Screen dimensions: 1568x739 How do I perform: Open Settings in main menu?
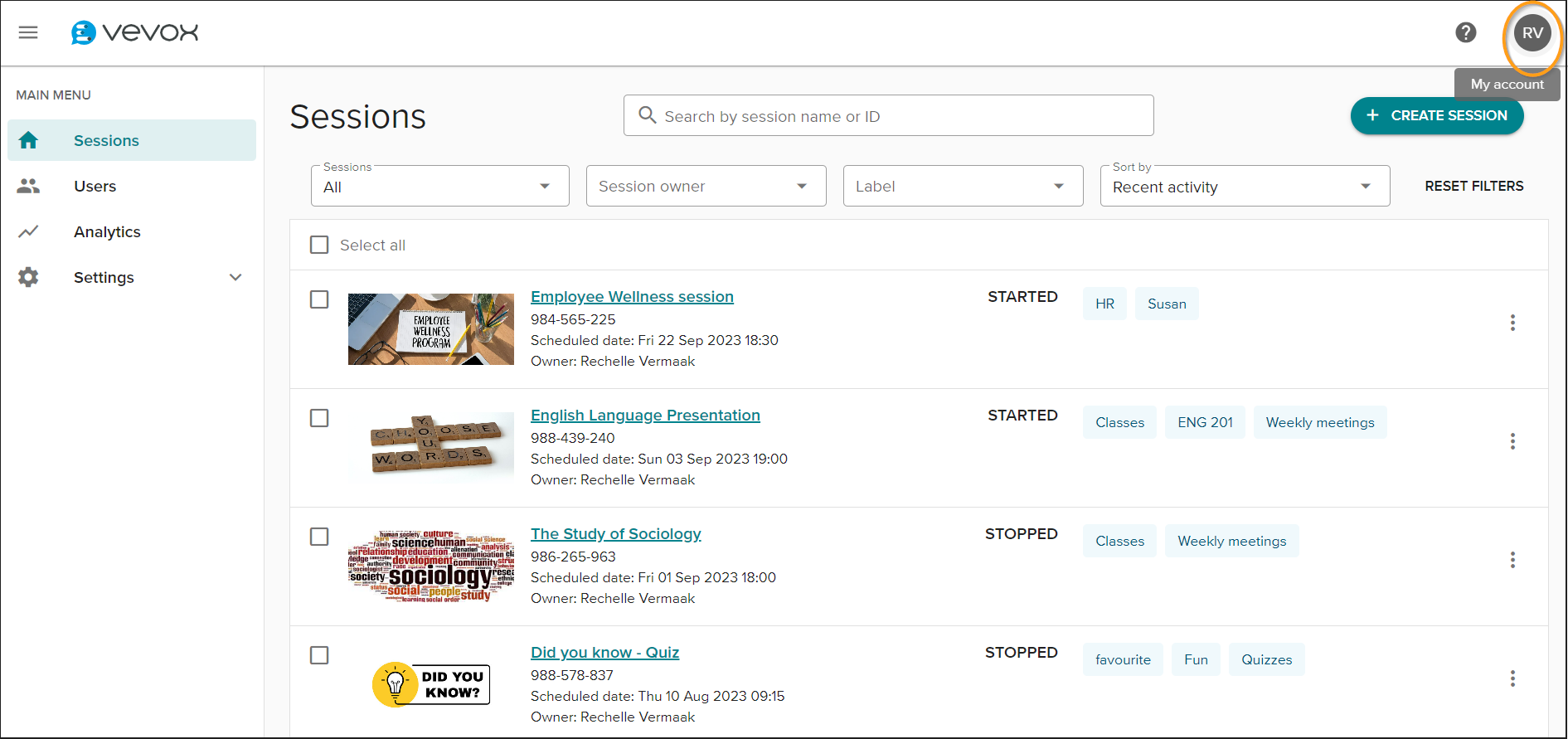click(x=132, y=277)
